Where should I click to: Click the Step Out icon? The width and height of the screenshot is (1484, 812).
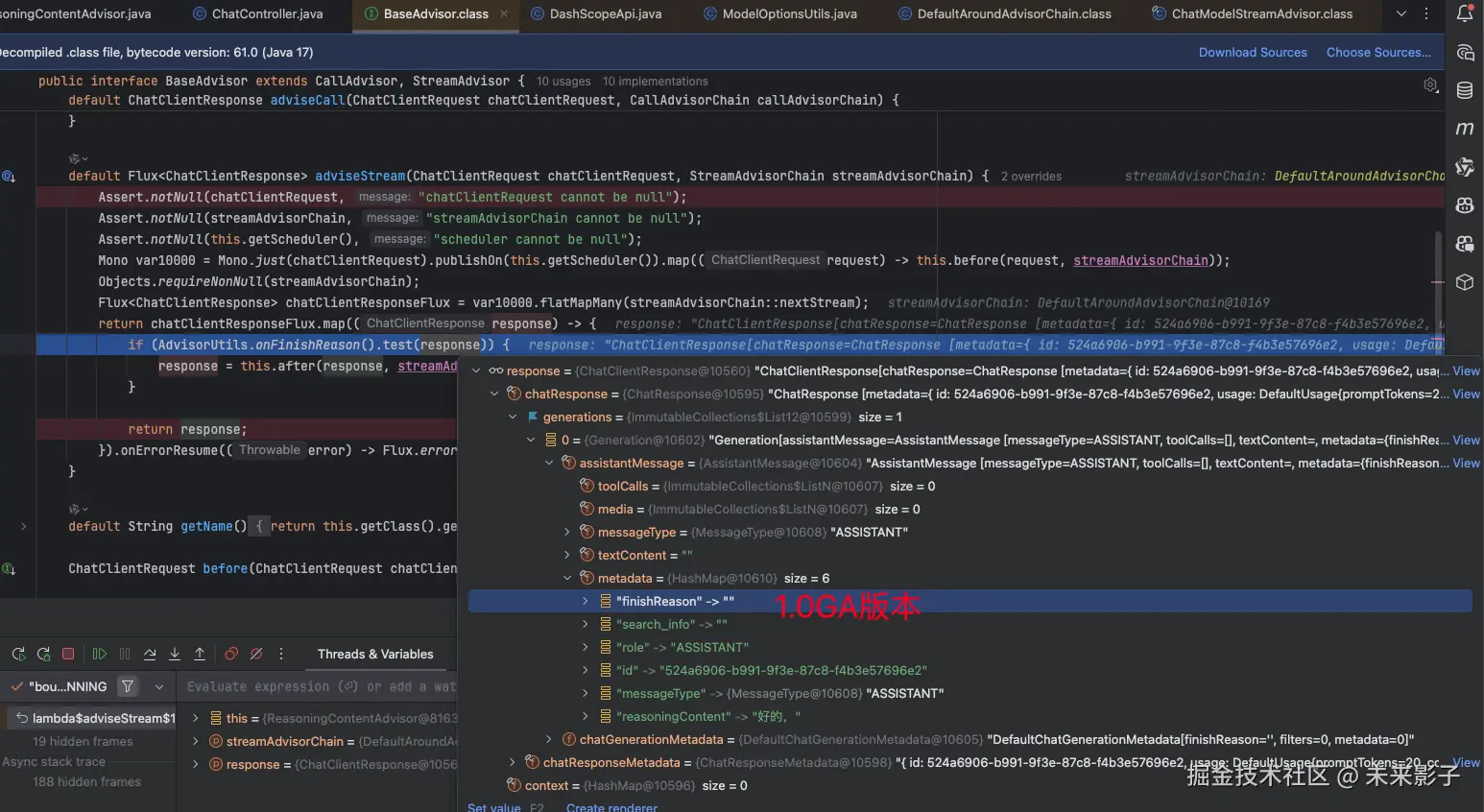[200, 655]
